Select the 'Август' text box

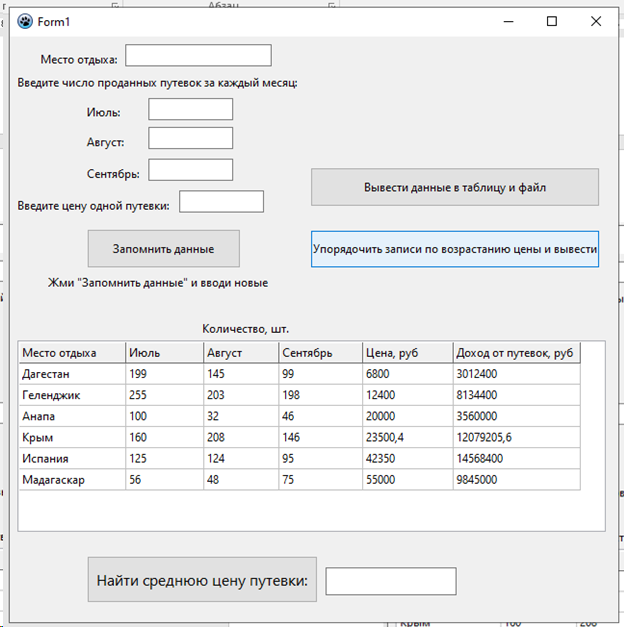[190, 139]
